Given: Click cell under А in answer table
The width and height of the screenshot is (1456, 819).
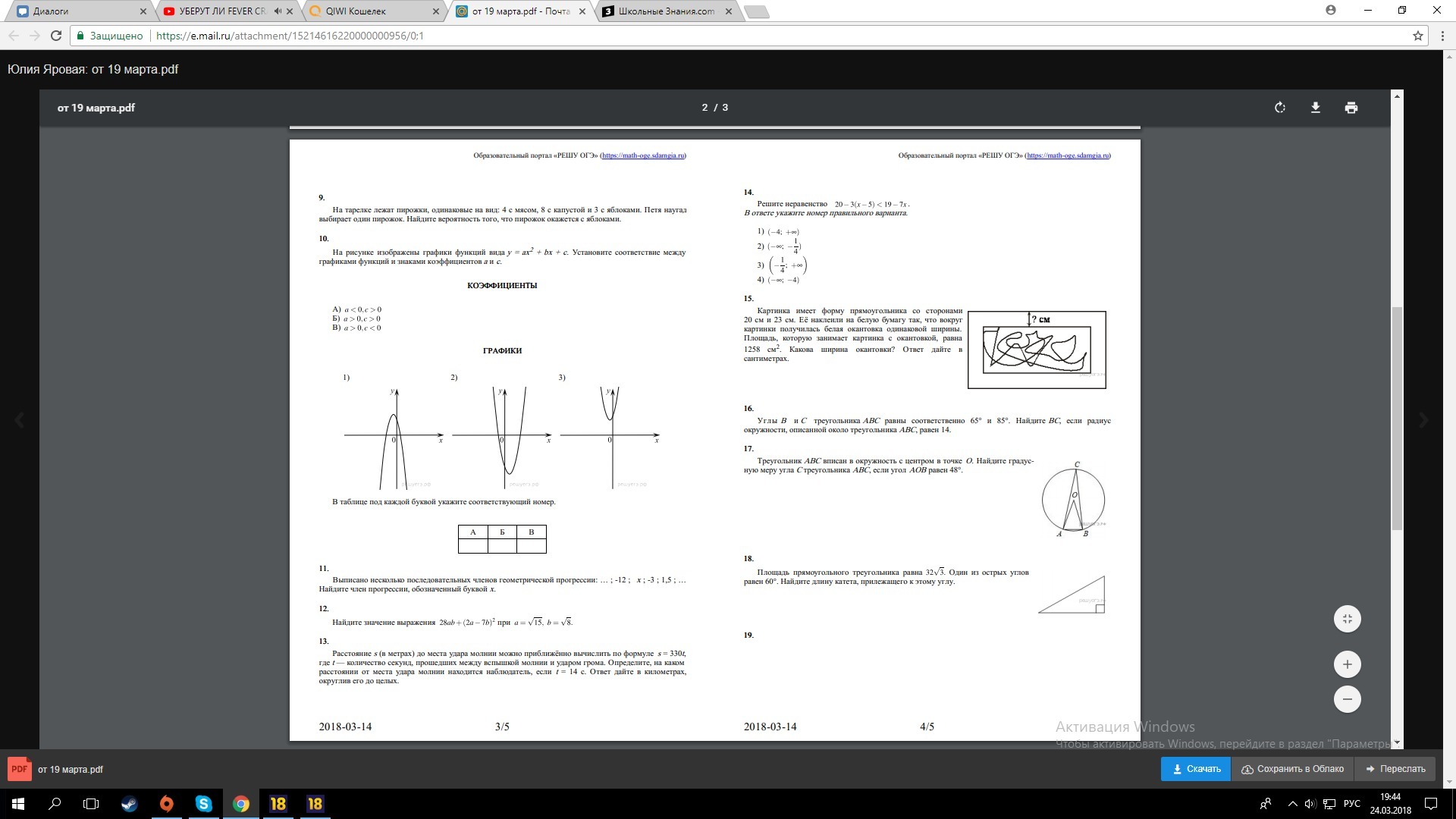Looking at the screenshot, I should [473, 546].
